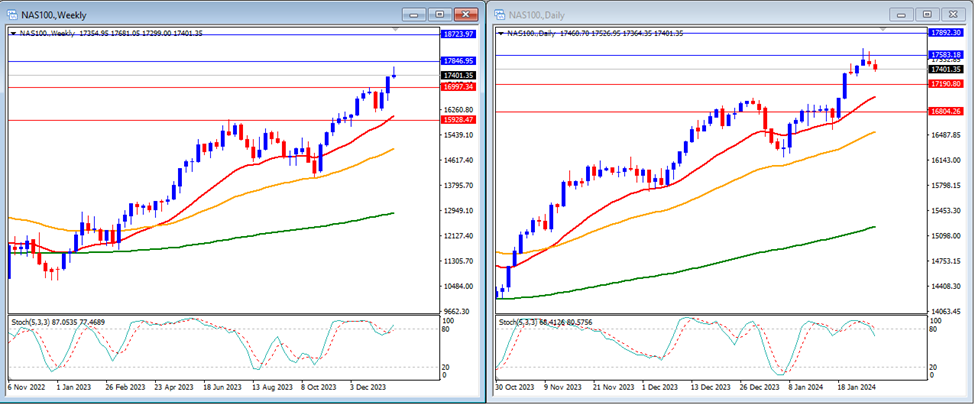Click the 16804.26 red support label

pyautogui.click(x=946, y=111)
